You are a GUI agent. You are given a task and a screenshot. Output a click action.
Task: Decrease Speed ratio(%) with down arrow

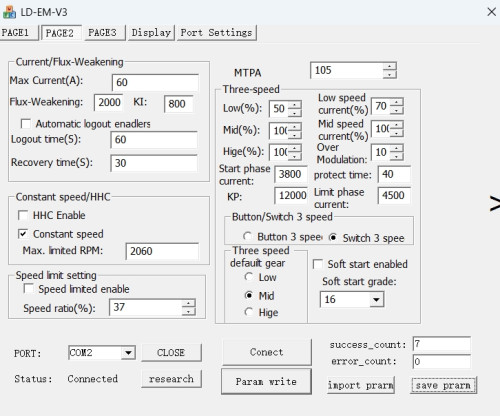[189, 311]
